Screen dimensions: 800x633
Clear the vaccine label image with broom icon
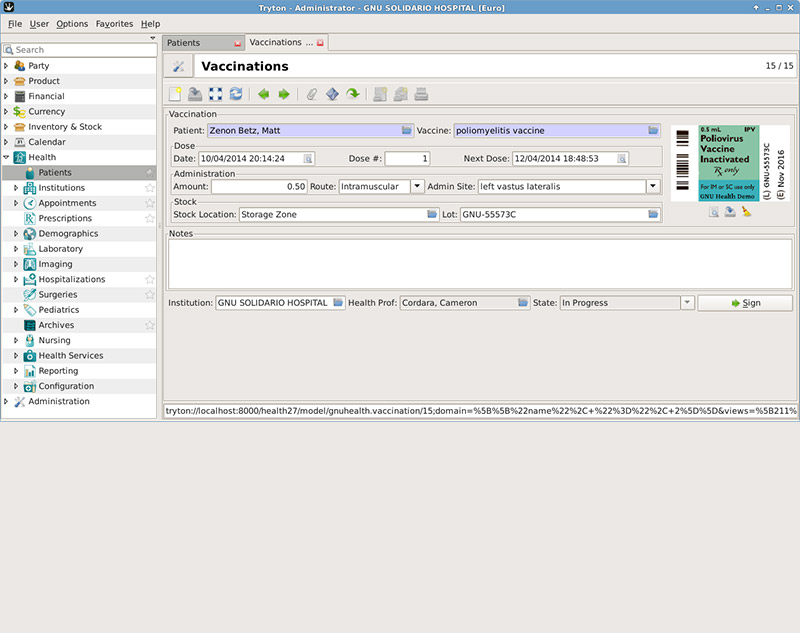tap(747, 211)
